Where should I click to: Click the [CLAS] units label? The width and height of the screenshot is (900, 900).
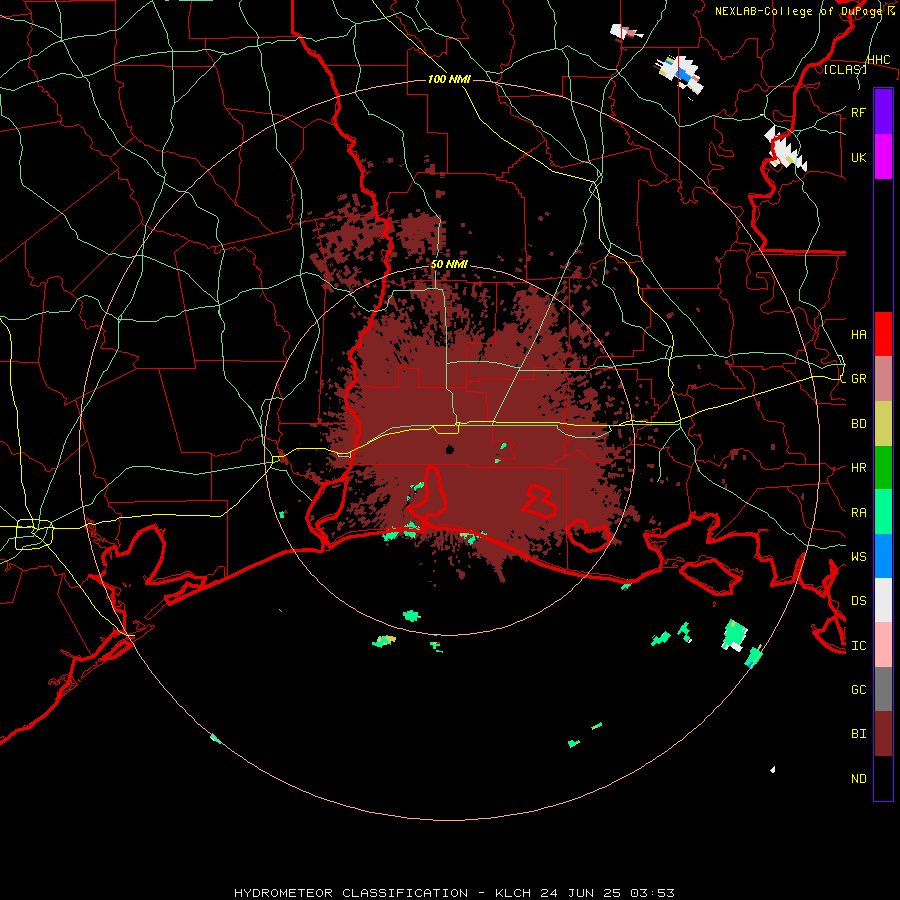pos(845,70)
